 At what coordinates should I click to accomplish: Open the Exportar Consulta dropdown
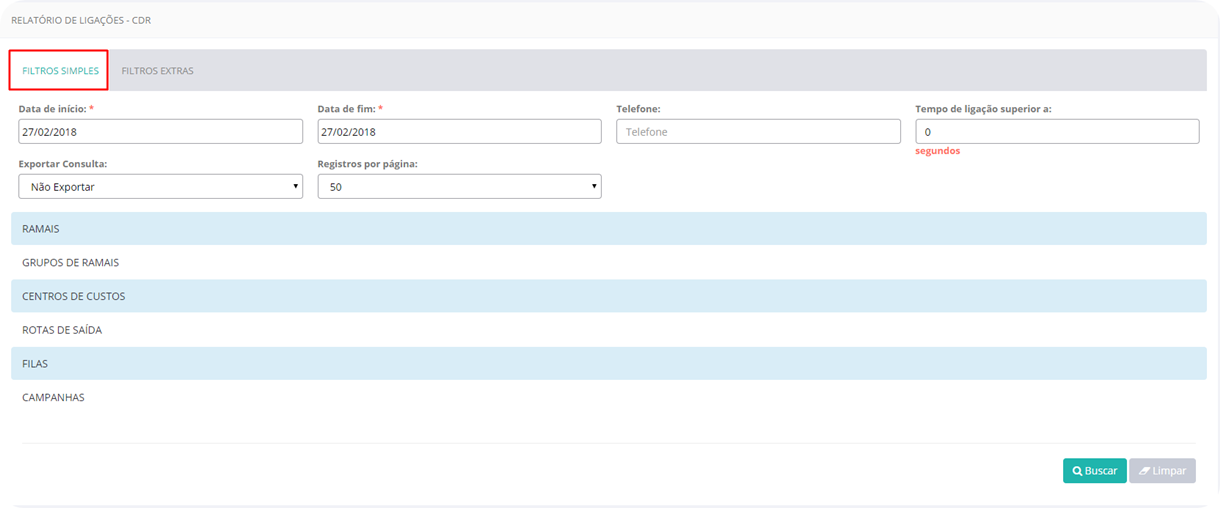[160, 186]
